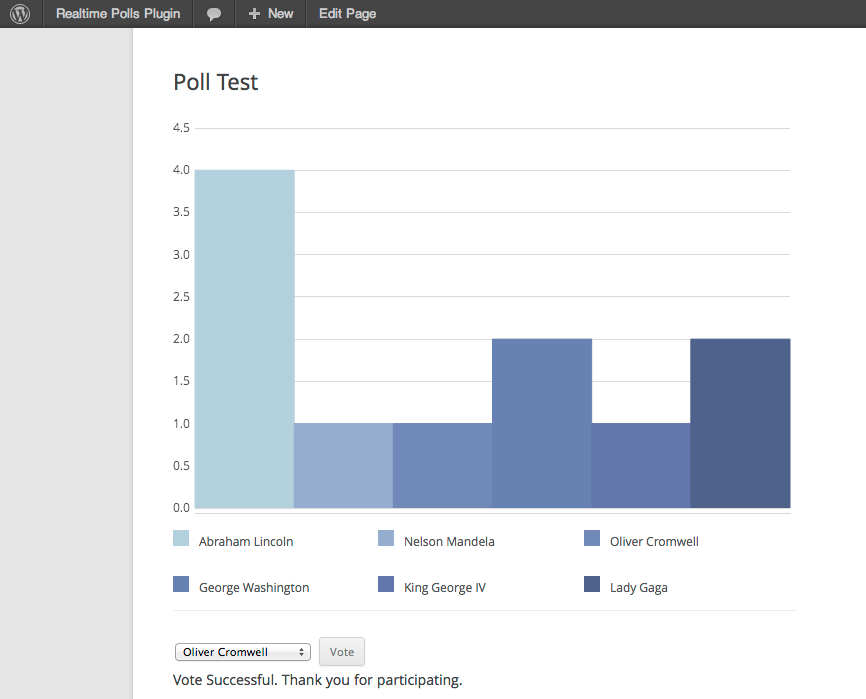Click the 2.5 y-axis label
Viewport: 866px width, 699px height.
click(x=181, y=296)
